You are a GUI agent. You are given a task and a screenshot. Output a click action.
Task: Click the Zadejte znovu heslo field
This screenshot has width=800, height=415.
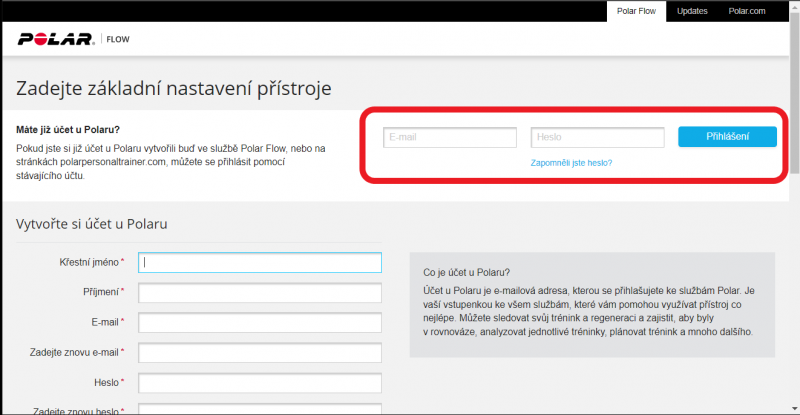(x=260, y=409)
